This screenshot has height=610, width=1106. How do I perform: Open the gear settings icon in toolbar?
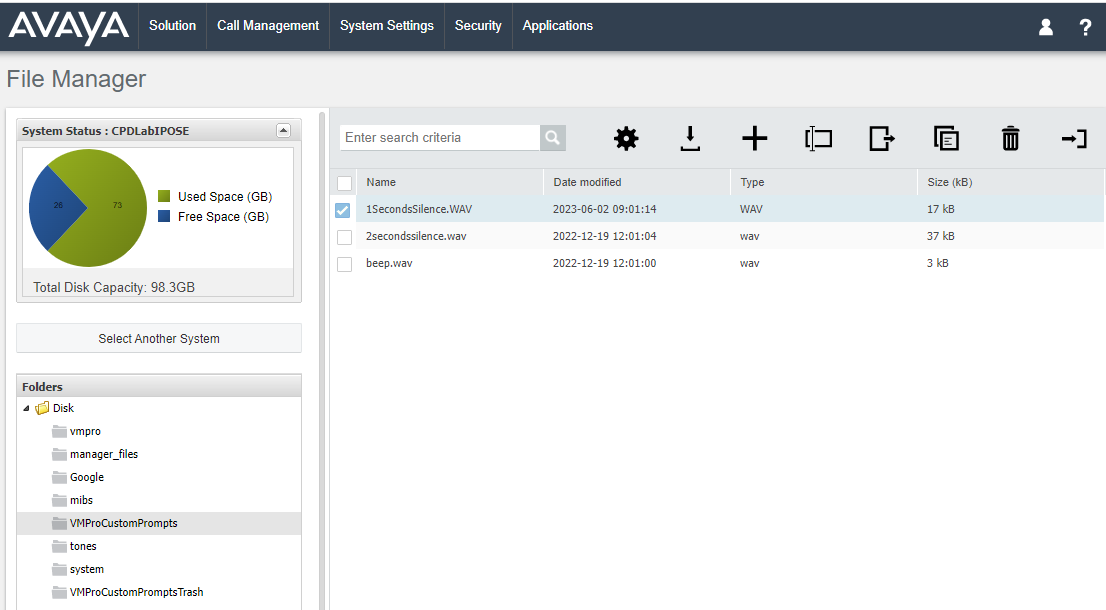click(x=626, y=138)
